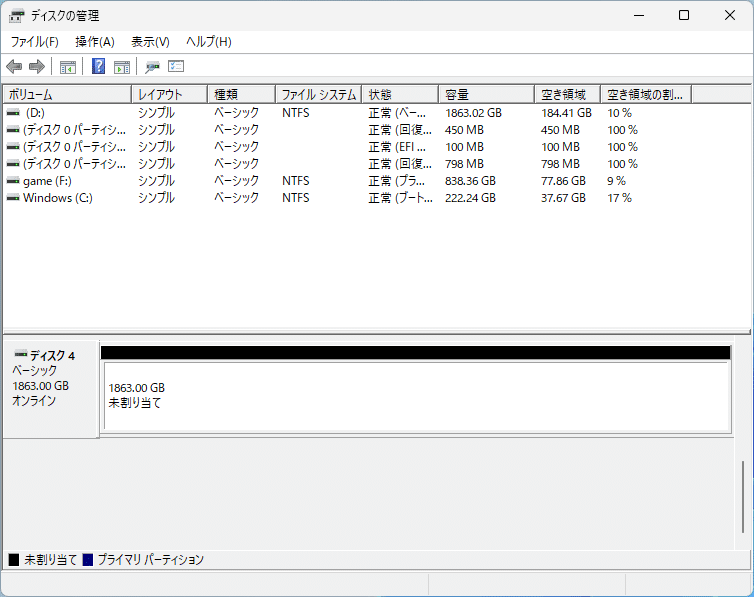Select the 1863.00 GB 未割り当て partition block
This screenshot has height=597, width=754.
417,396
